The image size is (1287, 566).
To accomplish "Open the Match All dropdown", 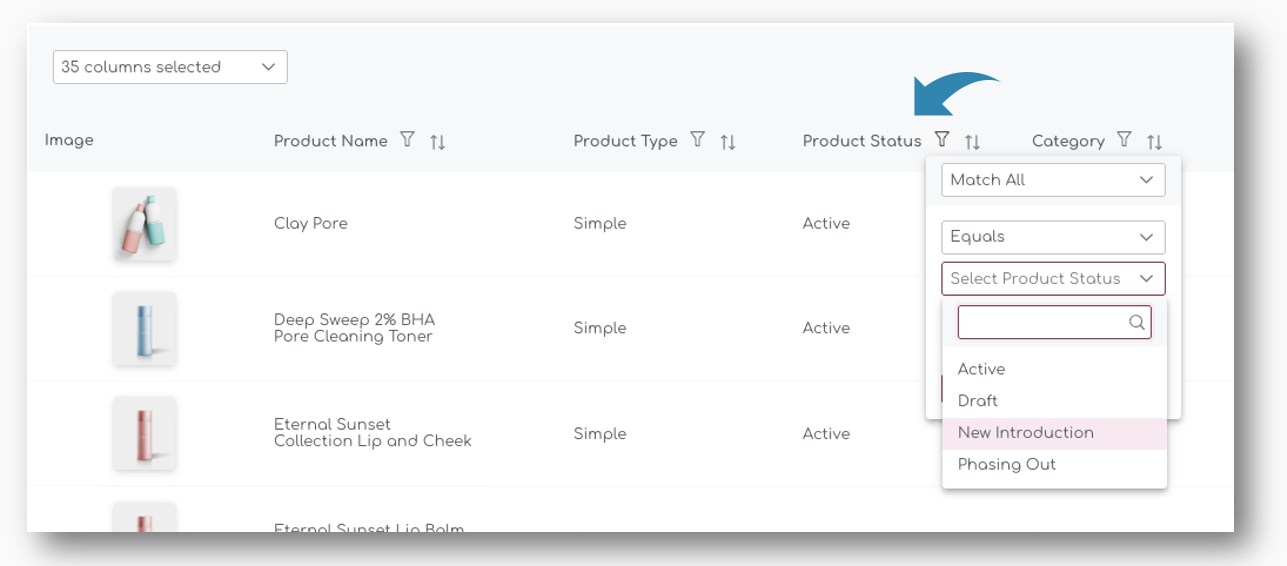I will click(1053, 180).
